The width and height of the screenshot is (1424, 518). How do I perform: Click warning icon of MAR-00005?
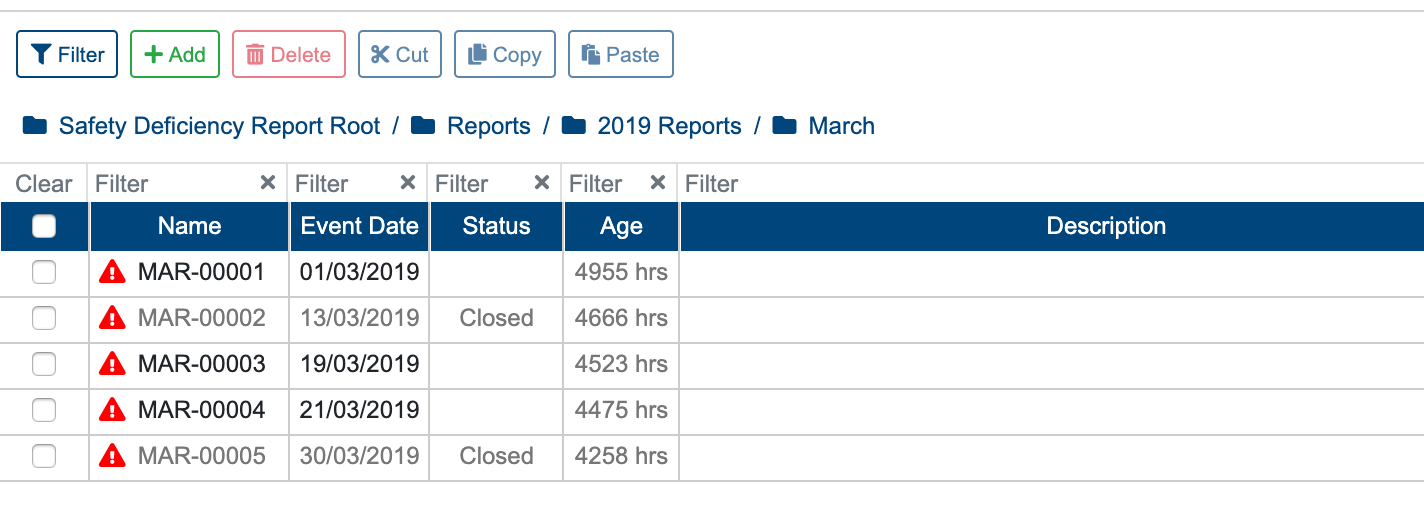pos(113,455)
